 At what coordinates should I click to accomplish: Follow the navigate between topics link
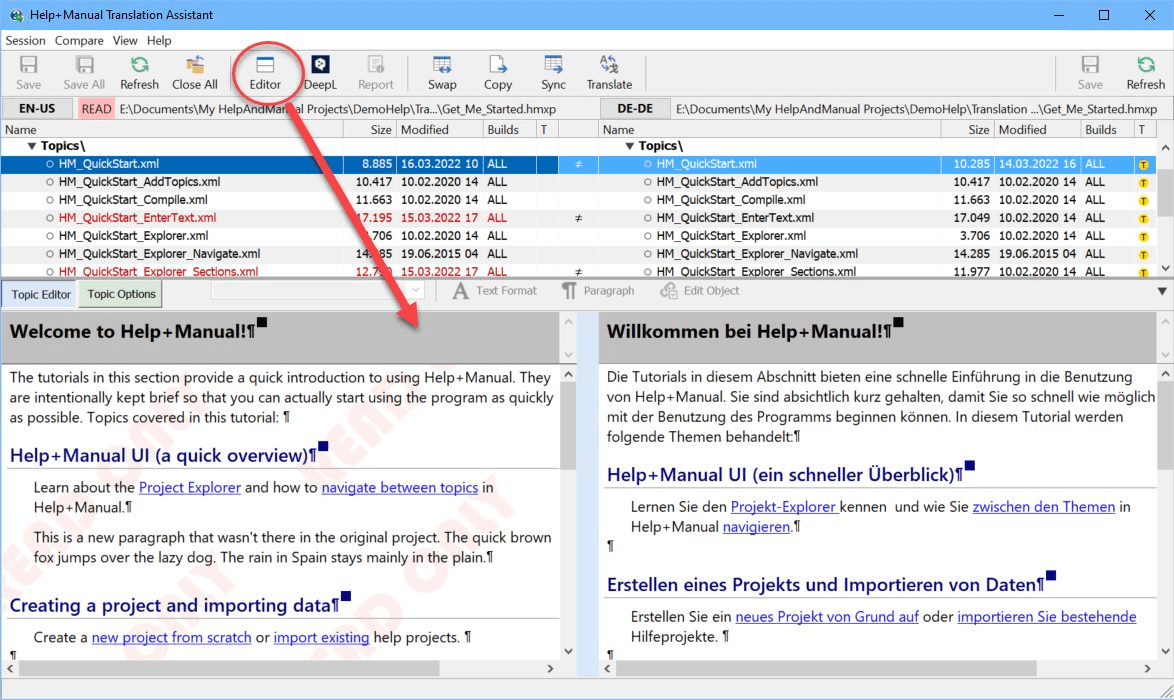tap(400, 487)
